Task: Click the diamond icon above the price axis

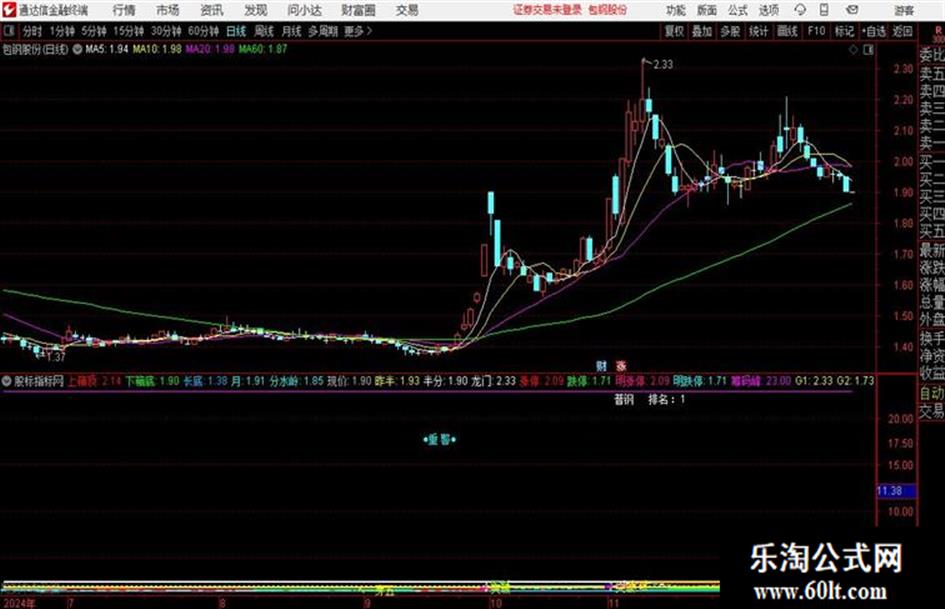Action: click(853, 50)
